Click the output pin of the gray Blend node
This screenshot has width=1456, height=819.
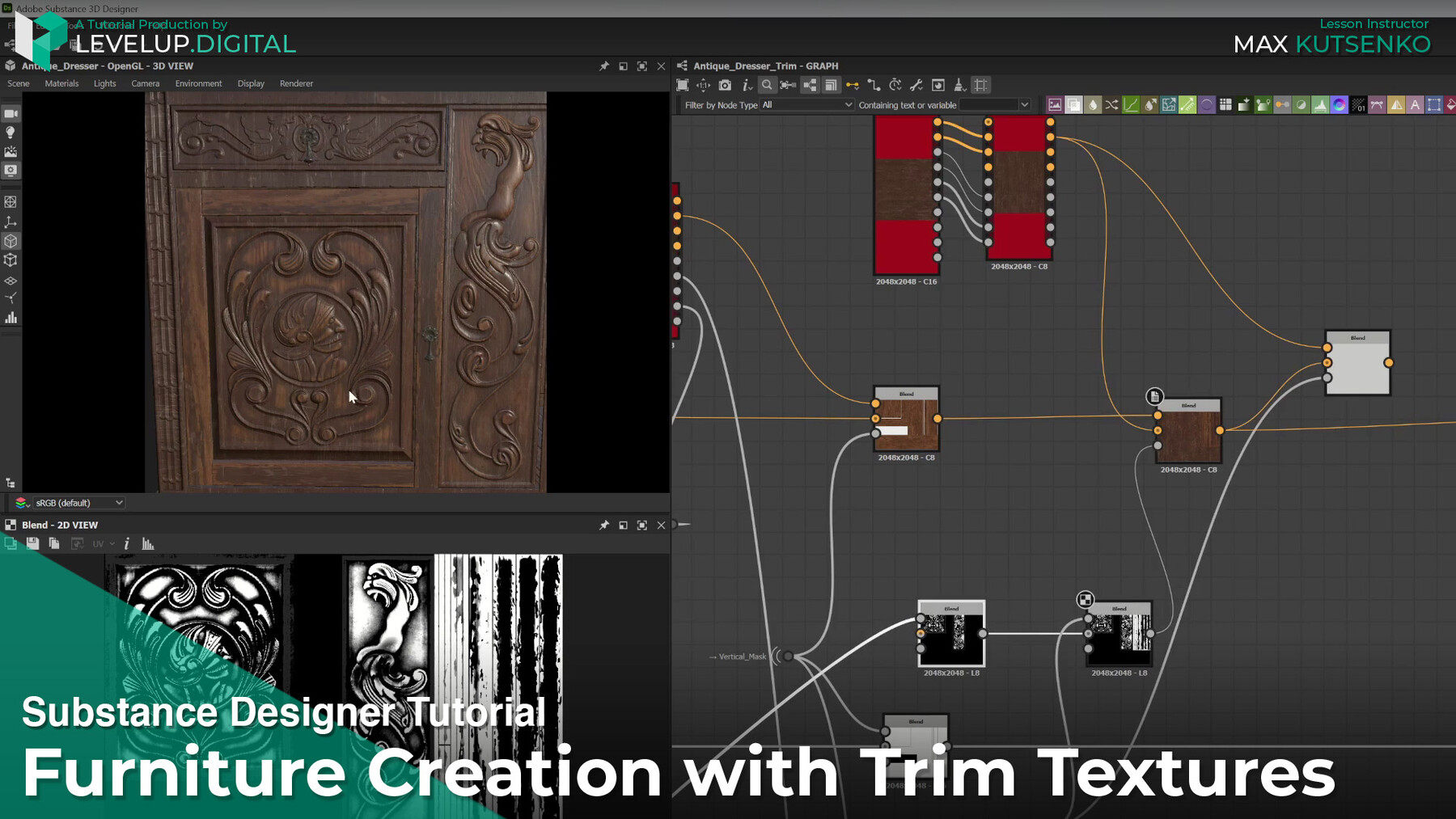[1388, 362]
